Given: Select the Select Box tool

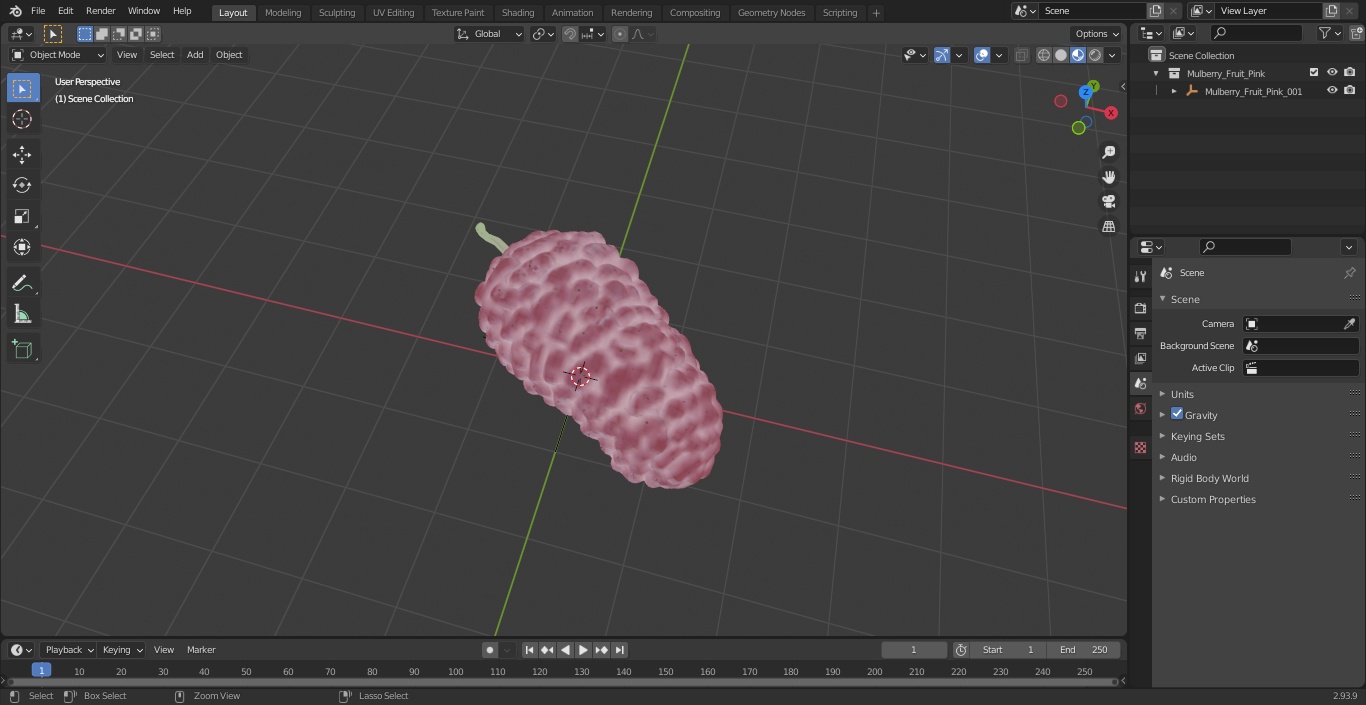Looking at the screenshot, I should pos(22,88).
